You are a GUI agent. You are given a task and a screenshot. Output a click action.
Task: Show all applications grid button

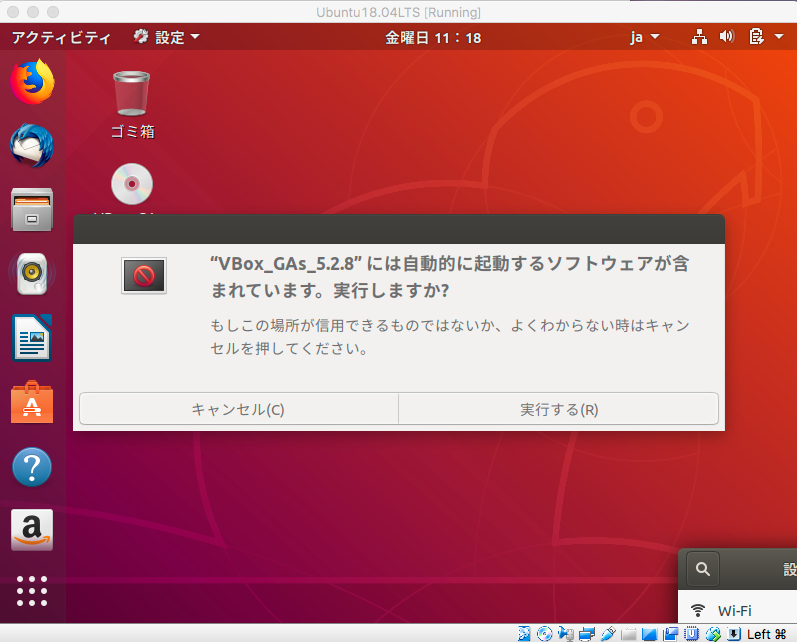[x=32, y=591]
